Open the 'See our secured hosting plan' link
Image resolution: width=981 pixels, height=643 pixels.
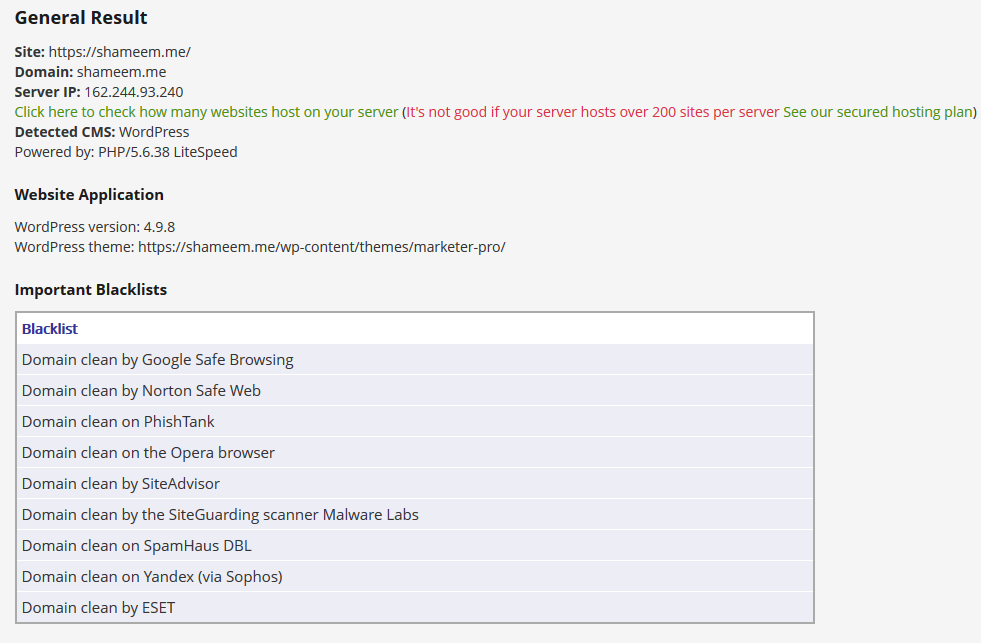click(877, 112)
